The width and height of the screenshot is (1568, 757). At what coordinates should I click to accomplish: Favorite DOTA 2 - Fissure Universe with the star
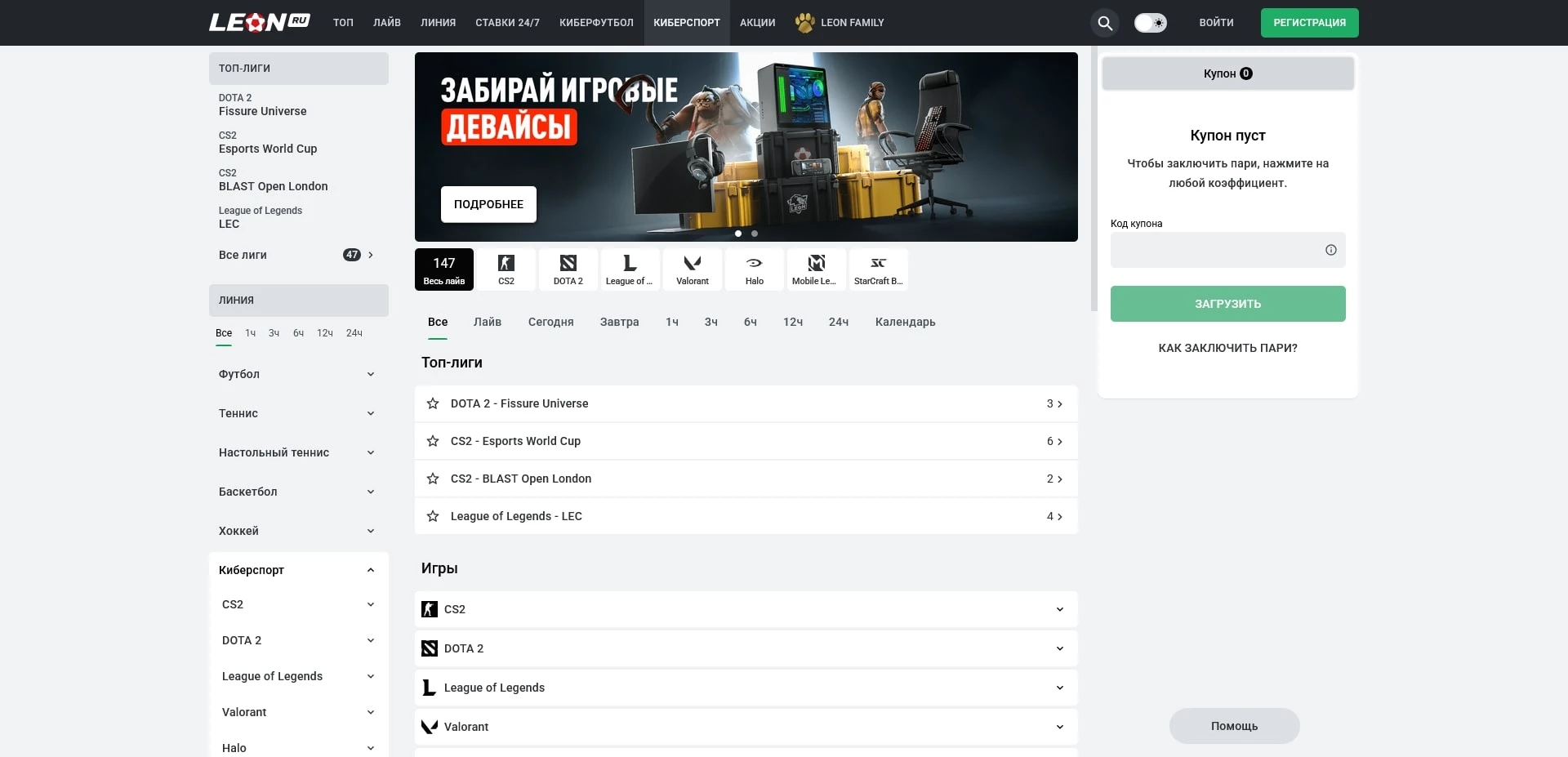point(433,403)
